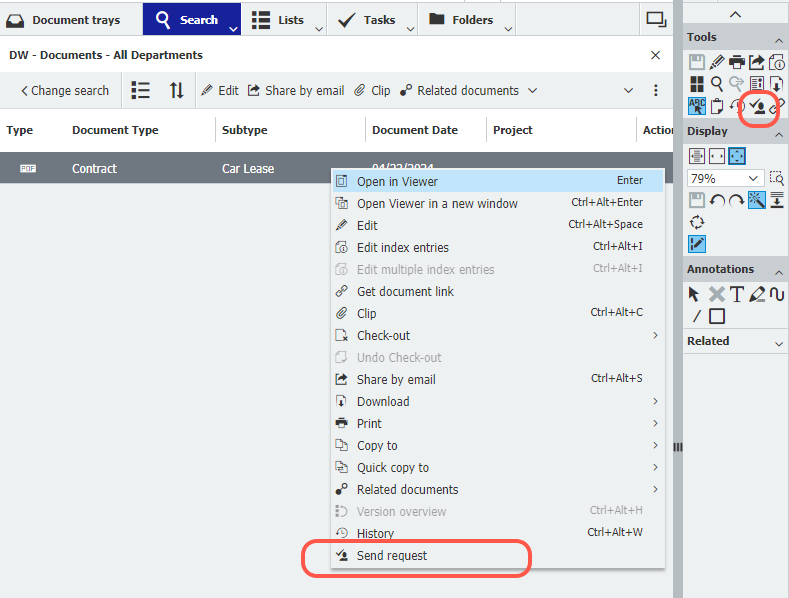The image size is (789, 598).
Task: Sort by the Document Type column header
Action: [x=115, y=130]
